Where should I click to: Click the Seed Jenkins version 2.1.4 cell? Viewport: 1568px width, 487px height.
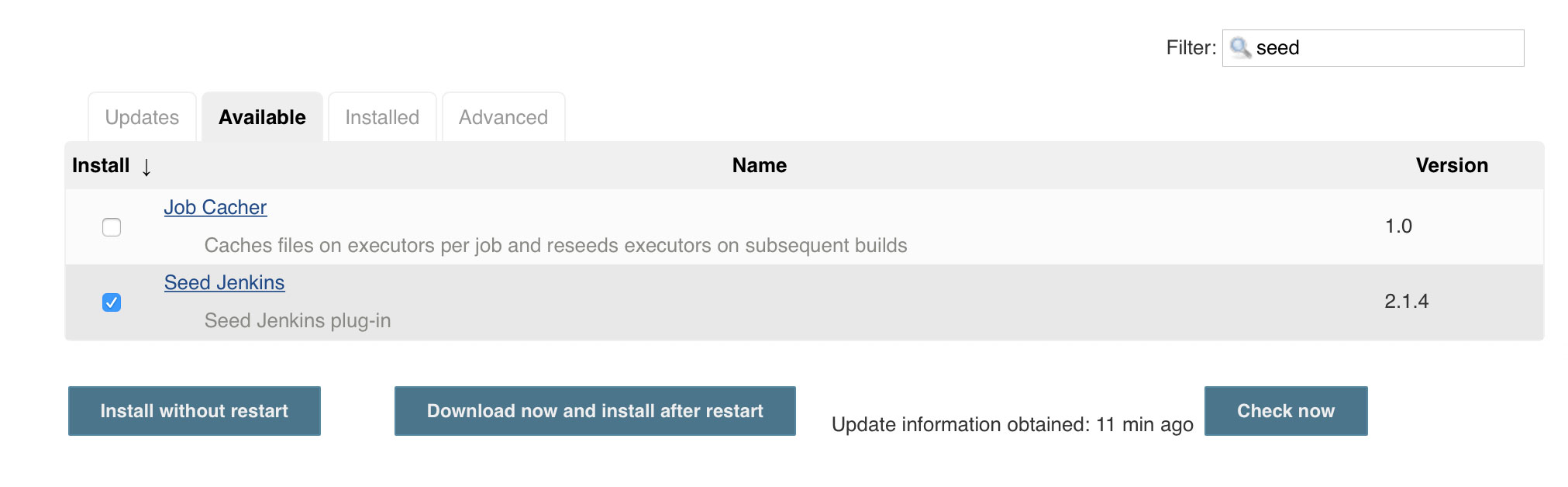(1407, 302)
